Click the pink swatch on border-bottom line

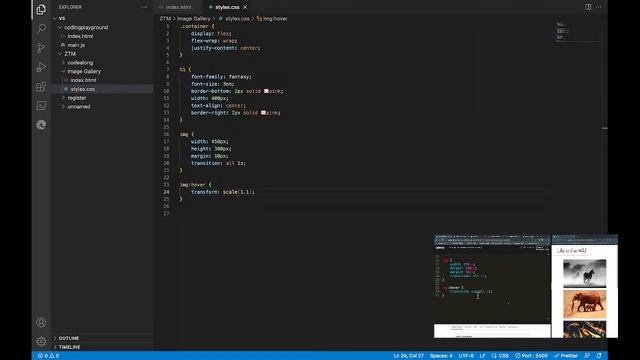266,91
